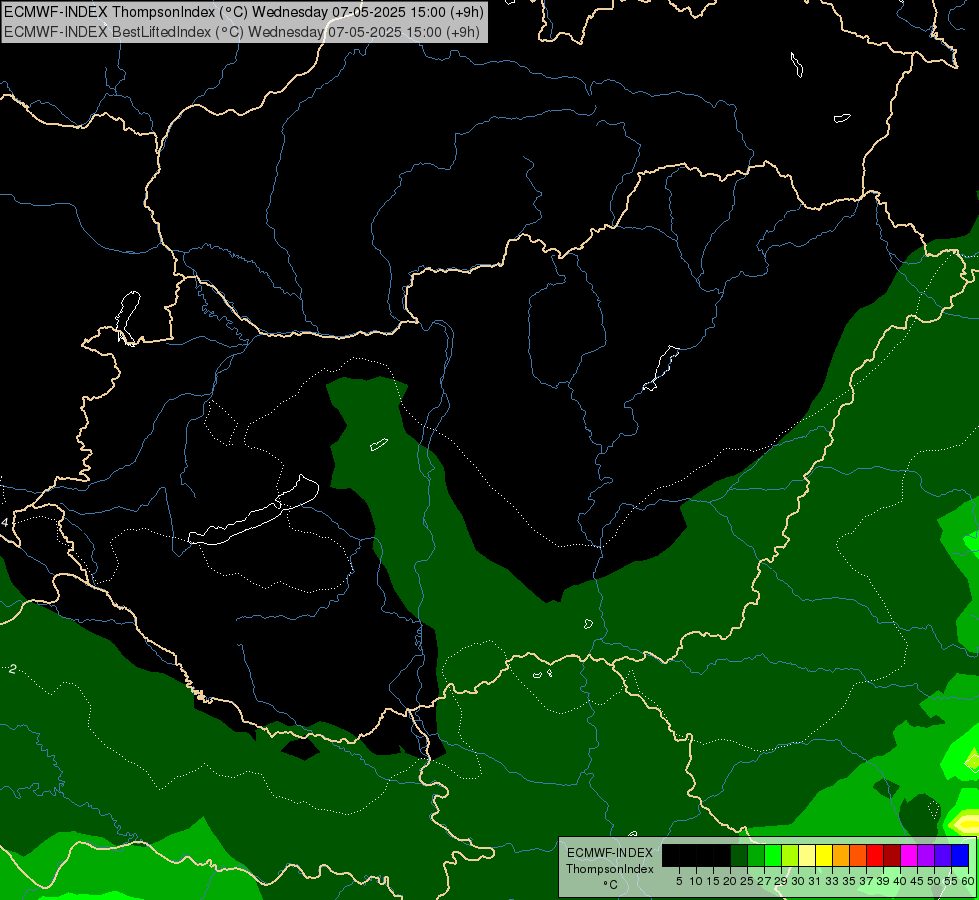The width and height of the screenshot is (979, 900).
Task: Click the legend tick label '40'
Action: tap(900, 881)
